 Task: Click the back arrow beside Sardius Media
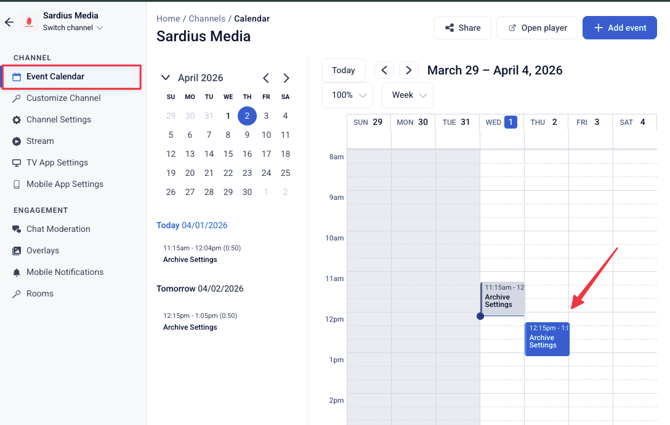pos(9,22)
